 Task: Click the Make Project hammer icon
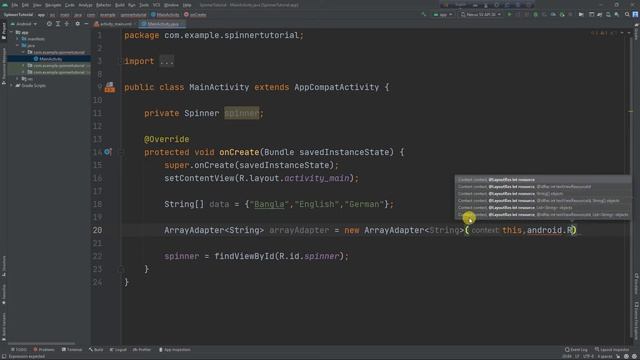pyautogui.click(x=424, y=15)
